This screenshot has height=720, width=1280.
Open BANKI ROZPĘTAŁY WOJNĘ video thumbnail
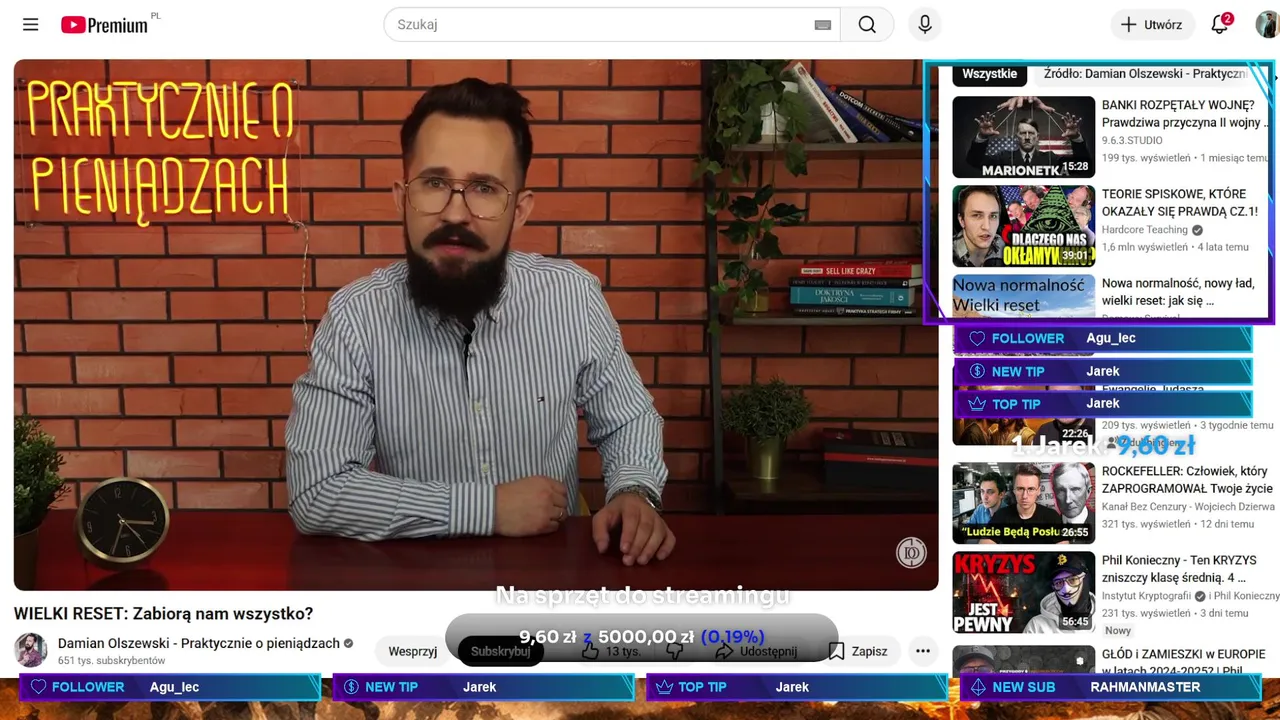pos(1023,137)
